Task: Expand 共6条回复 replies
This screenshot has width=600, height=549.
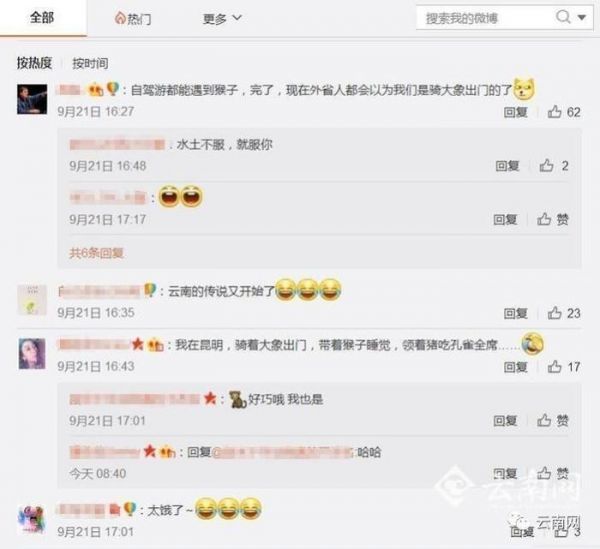Action: click(x=96, y=253)
